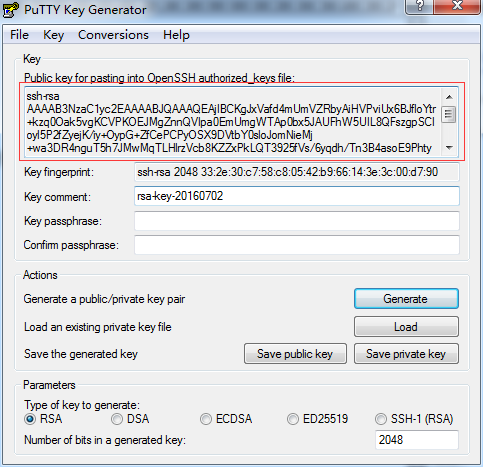Choose the ED25519 key type
Viewport: 483px width, 467px height.
point(293,419)
